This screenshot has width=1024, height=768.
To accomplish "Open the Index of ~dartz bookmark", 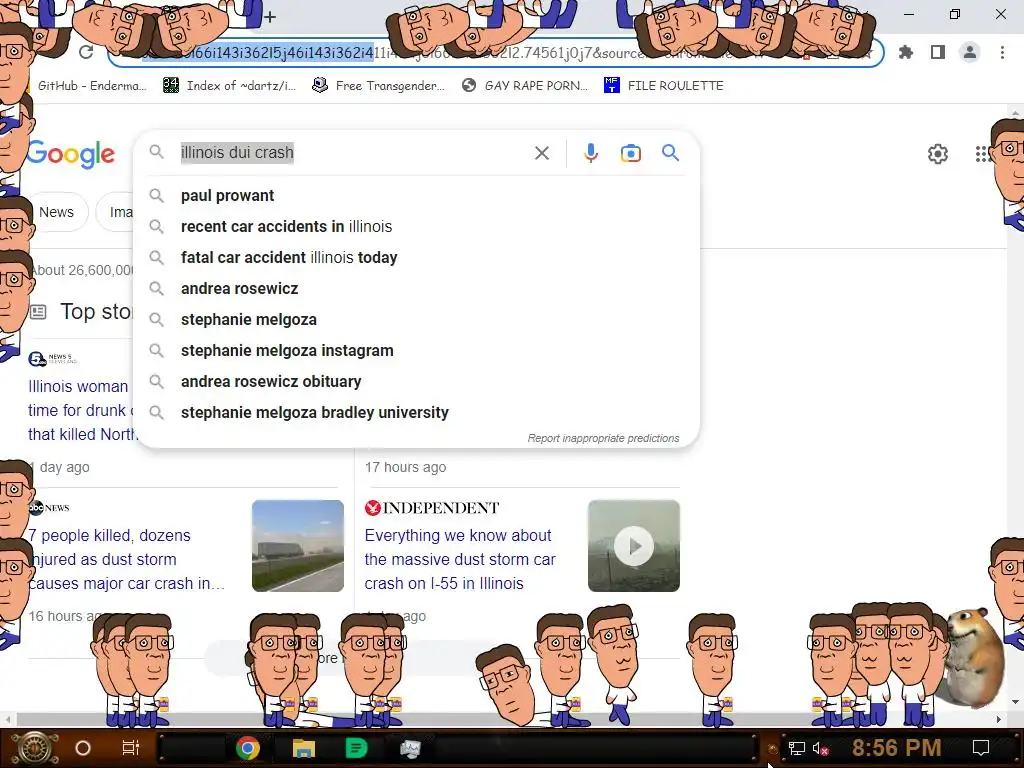I will tap(230, 85).
